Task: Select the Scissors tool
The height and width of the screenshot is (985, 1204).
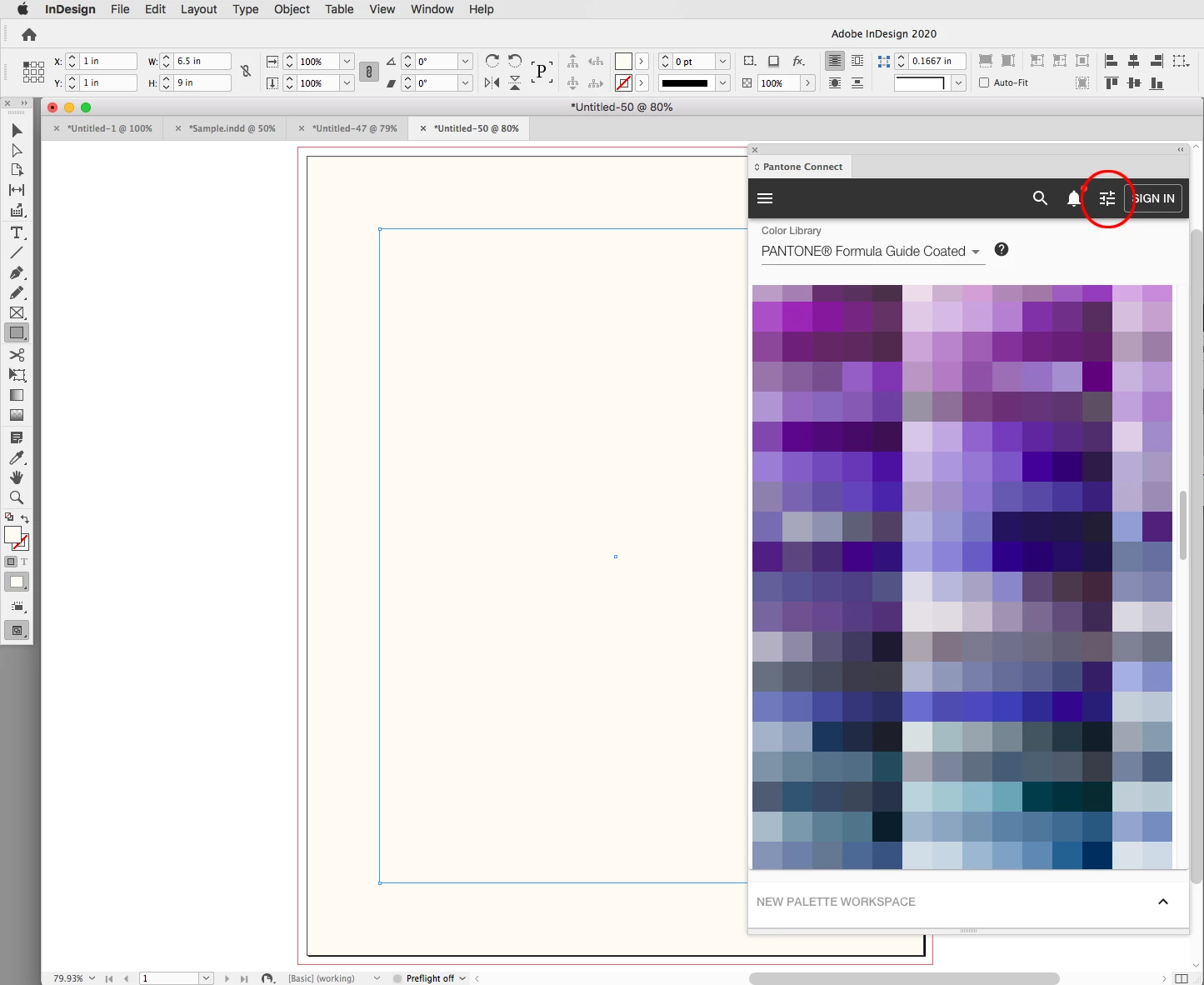Action: point(17,355)
